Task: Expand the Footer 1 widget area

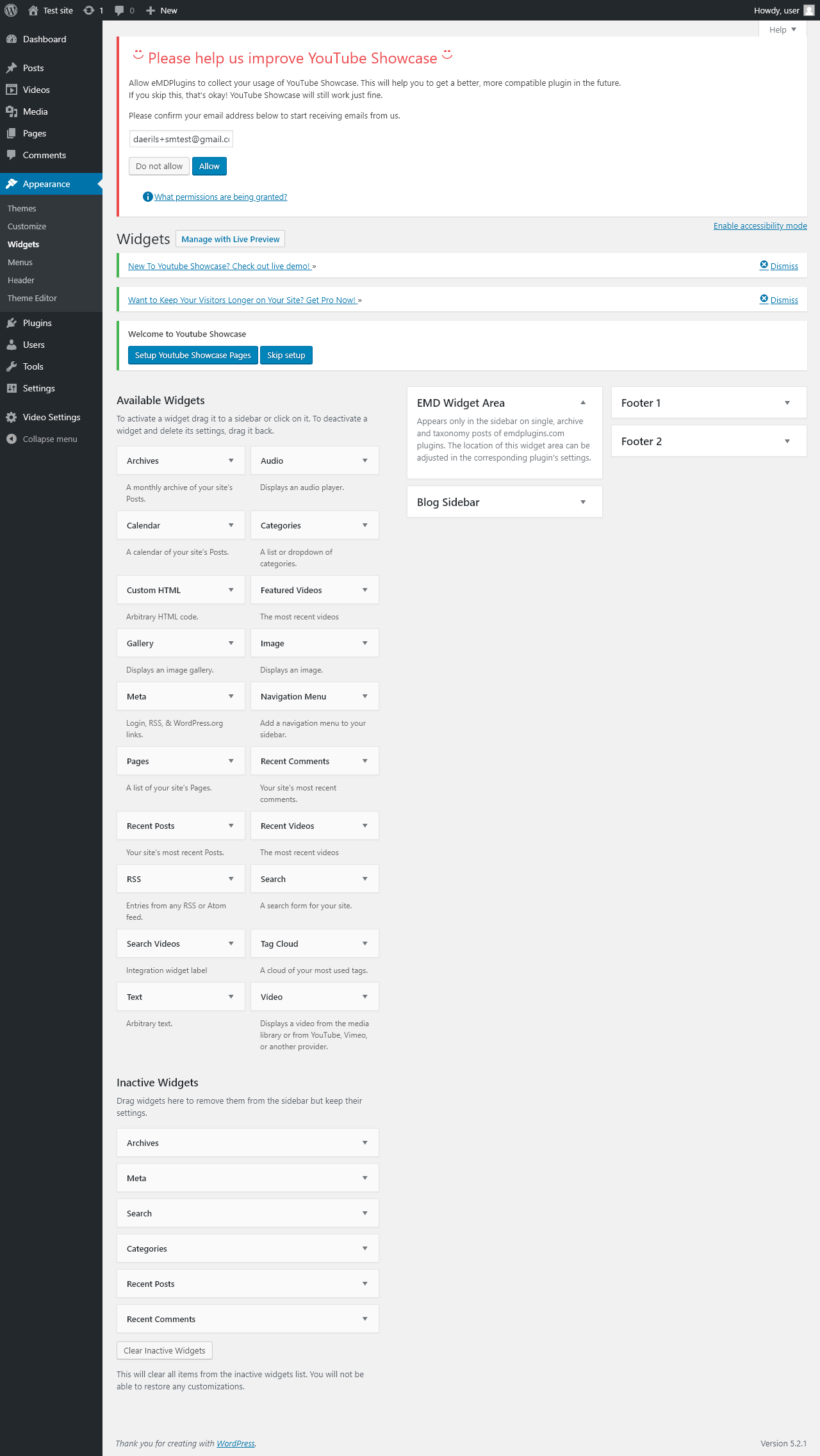Action: coord(787,403)
